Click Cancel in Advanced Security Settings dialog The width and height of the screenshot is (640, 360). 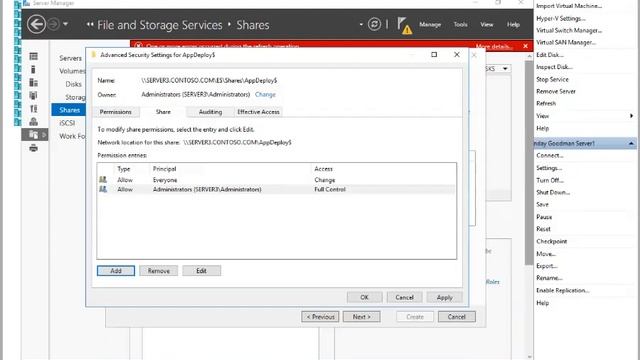pyautogui.click(x=404, y=297)
